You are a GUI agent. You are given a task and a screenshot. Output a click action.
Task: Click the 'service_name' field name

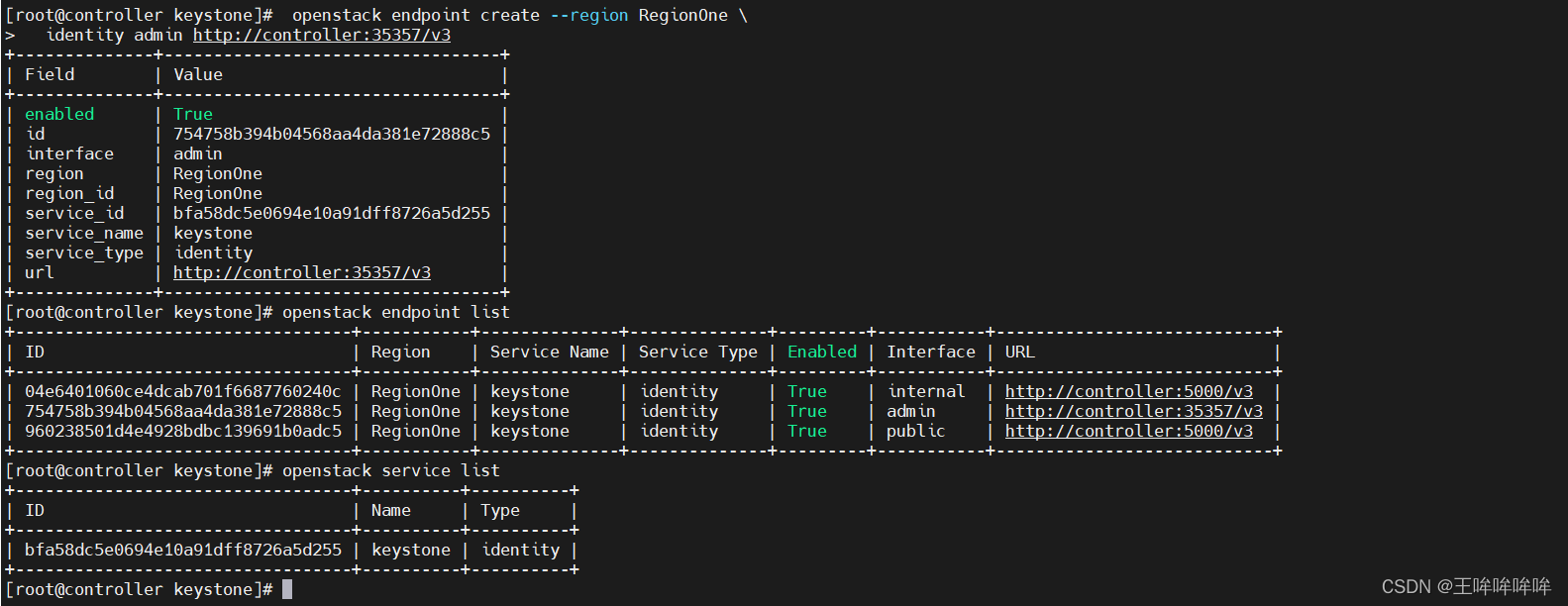point(84,233)
